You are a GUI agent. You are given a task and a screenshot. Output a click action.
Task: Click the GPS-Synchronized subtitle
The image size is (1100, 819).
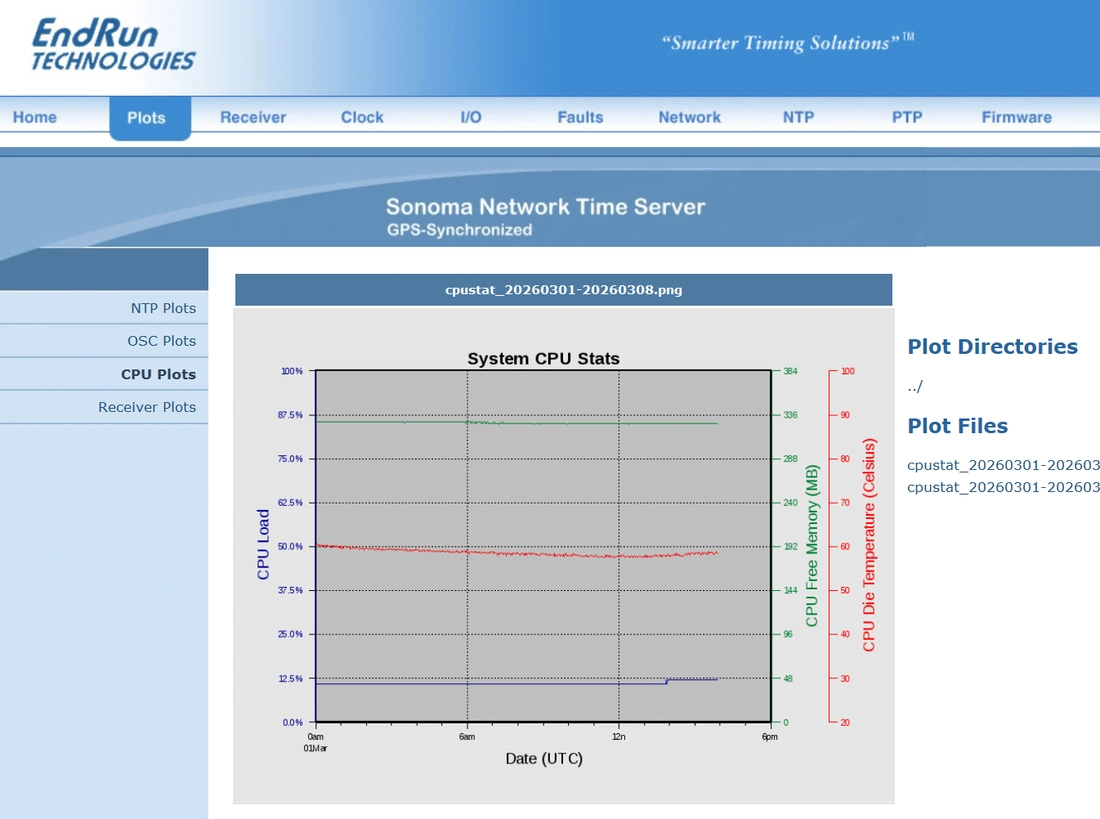click(460, 230)
